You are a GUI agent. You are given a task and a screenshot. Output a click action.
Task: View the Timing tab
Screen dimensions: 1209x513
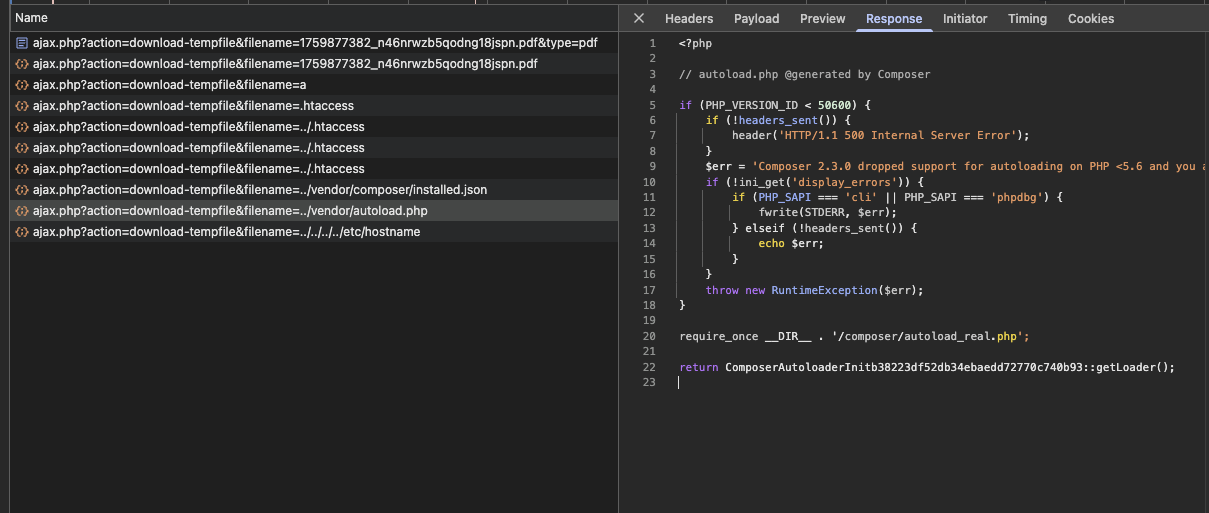[1027, 18]
